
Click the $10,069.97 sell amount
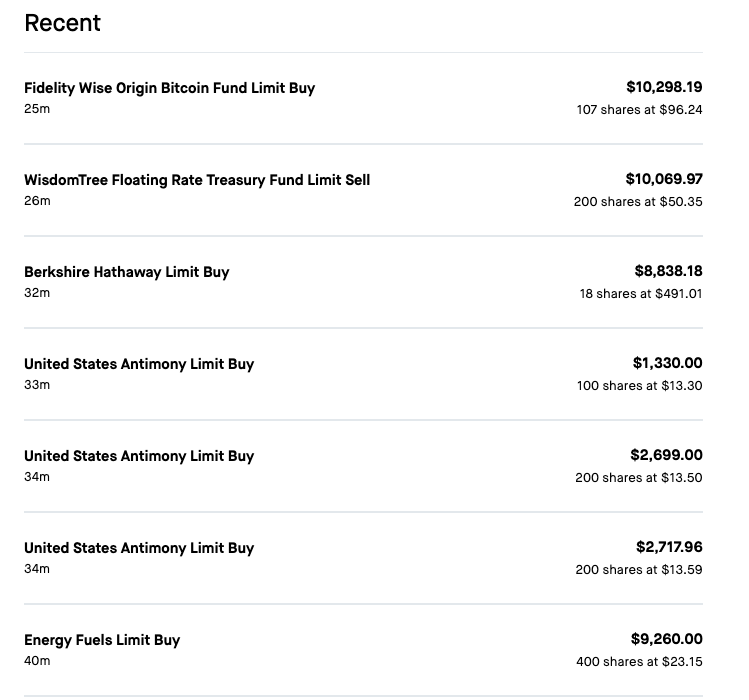(664, 179)
